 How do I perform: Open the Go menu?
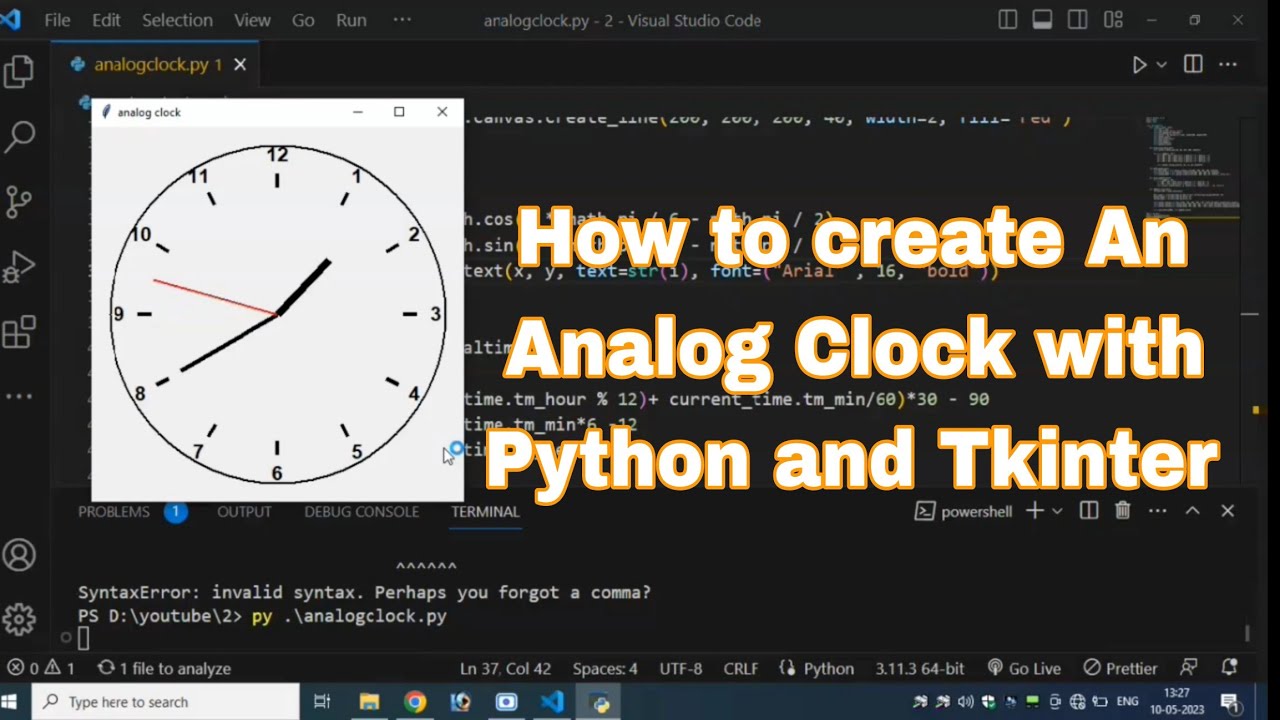pyautogui.click(x=303, y=20)
